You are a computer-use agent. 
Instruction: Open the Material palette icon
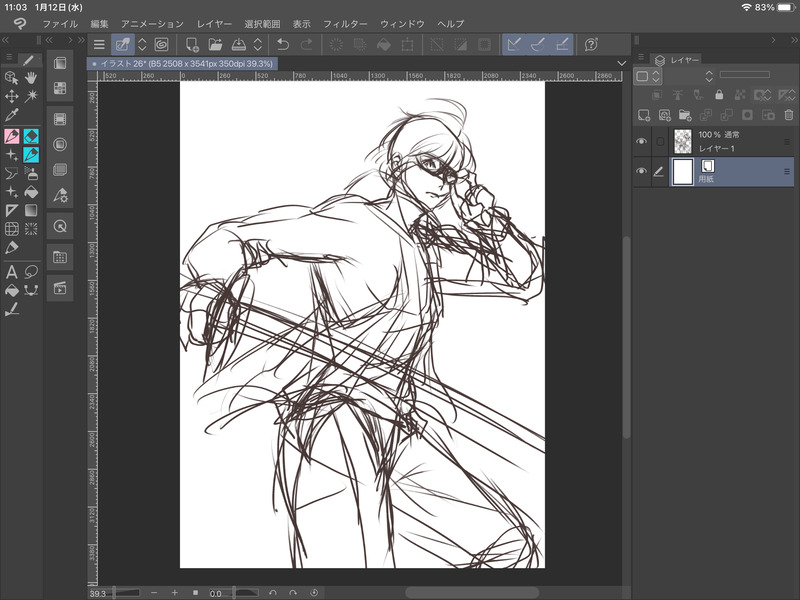[60, 257]
